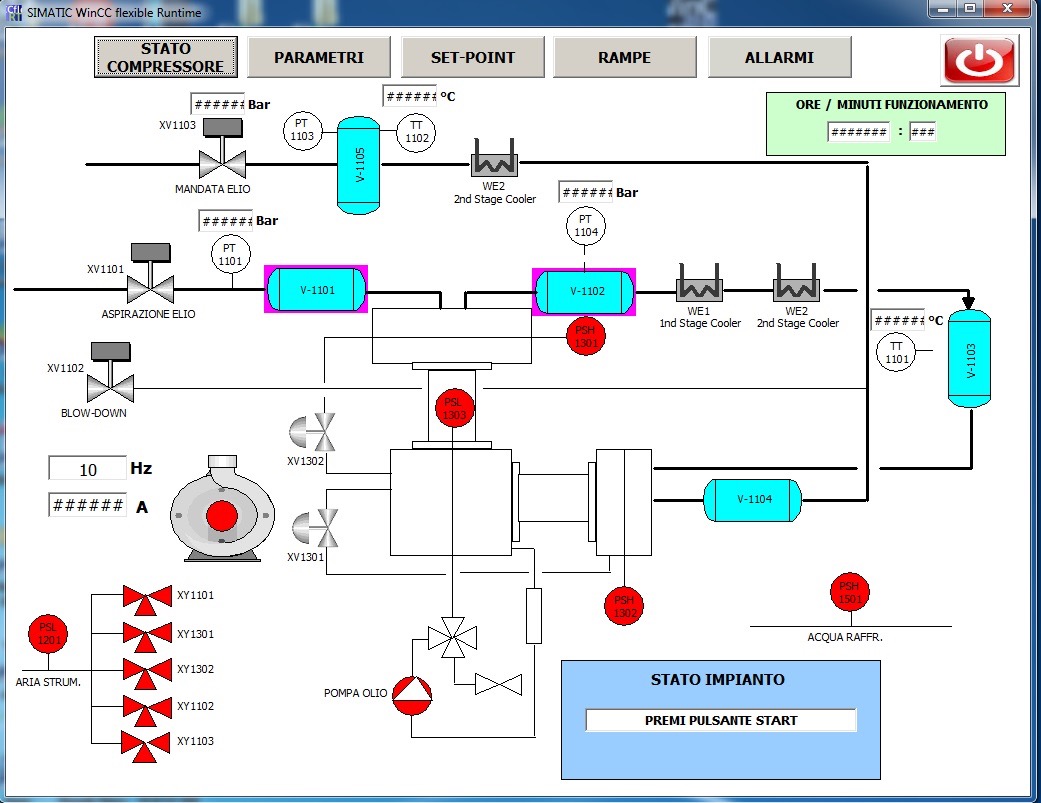Open the SET-POINT screen

click(x=472, y=57)
